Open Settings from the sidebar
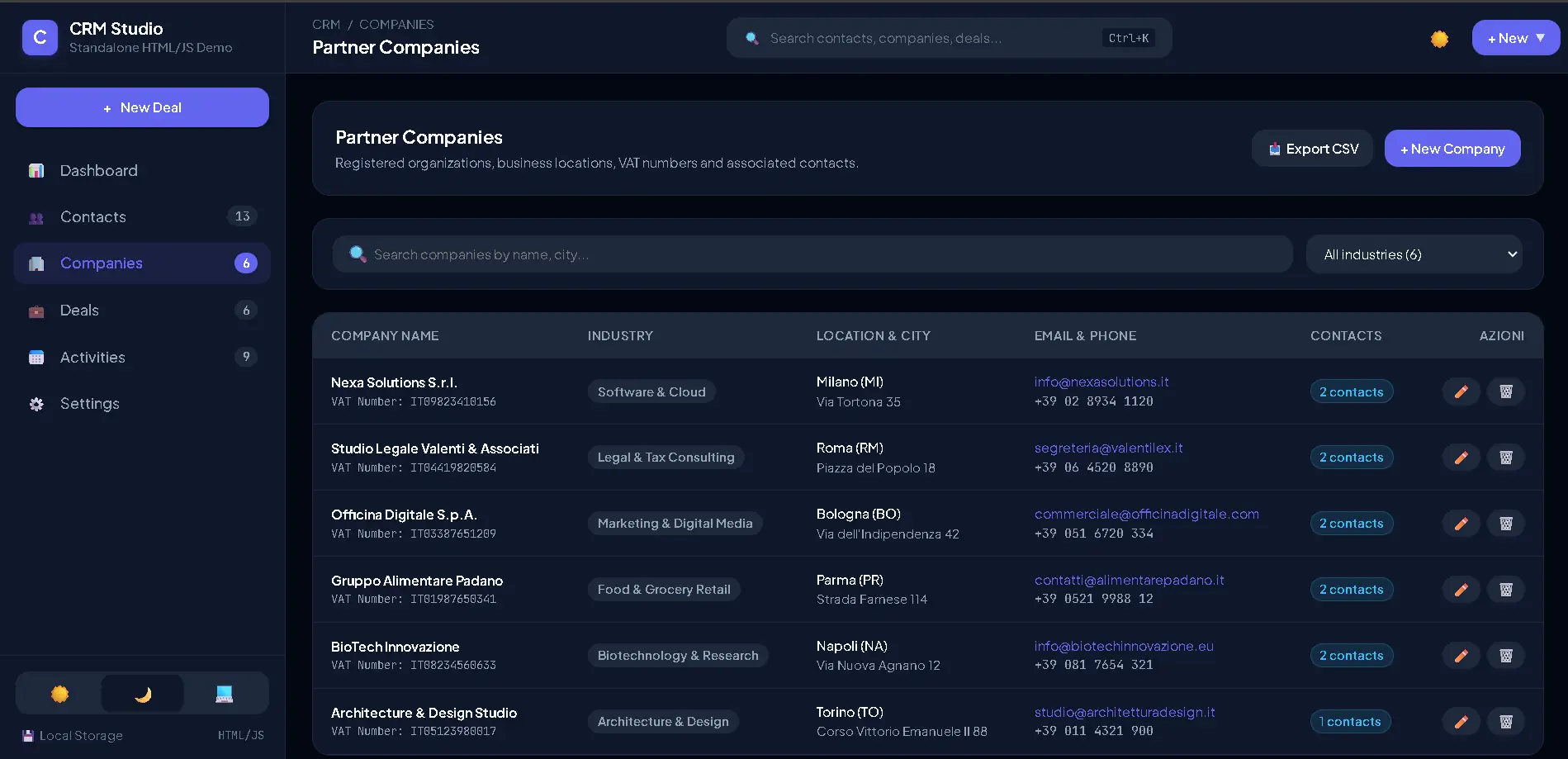The height and width of the screenshot is (759, 1568). [142, 404]
